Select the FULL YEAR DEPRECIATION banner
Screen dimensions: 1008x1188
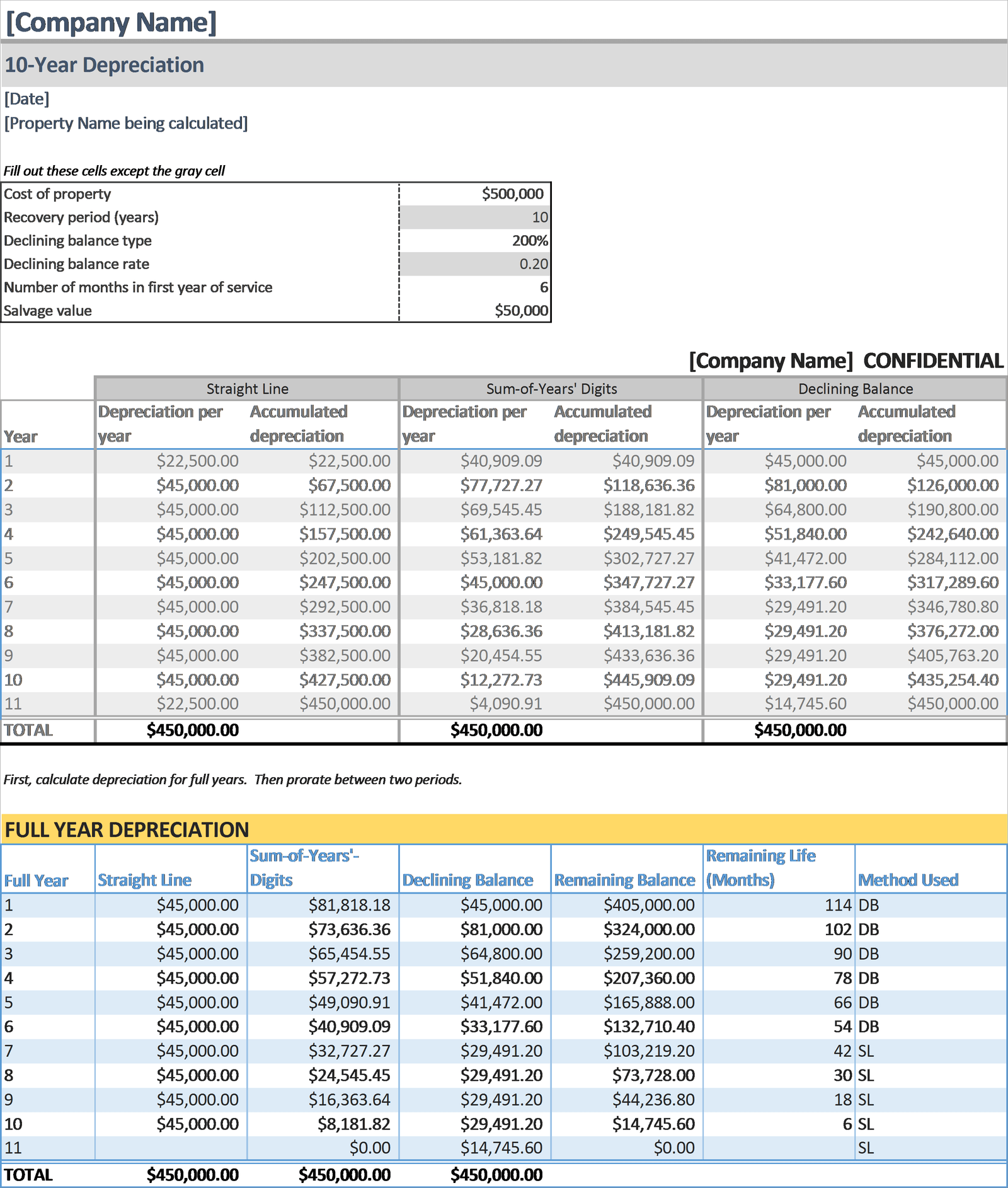(x=504, y=829)
